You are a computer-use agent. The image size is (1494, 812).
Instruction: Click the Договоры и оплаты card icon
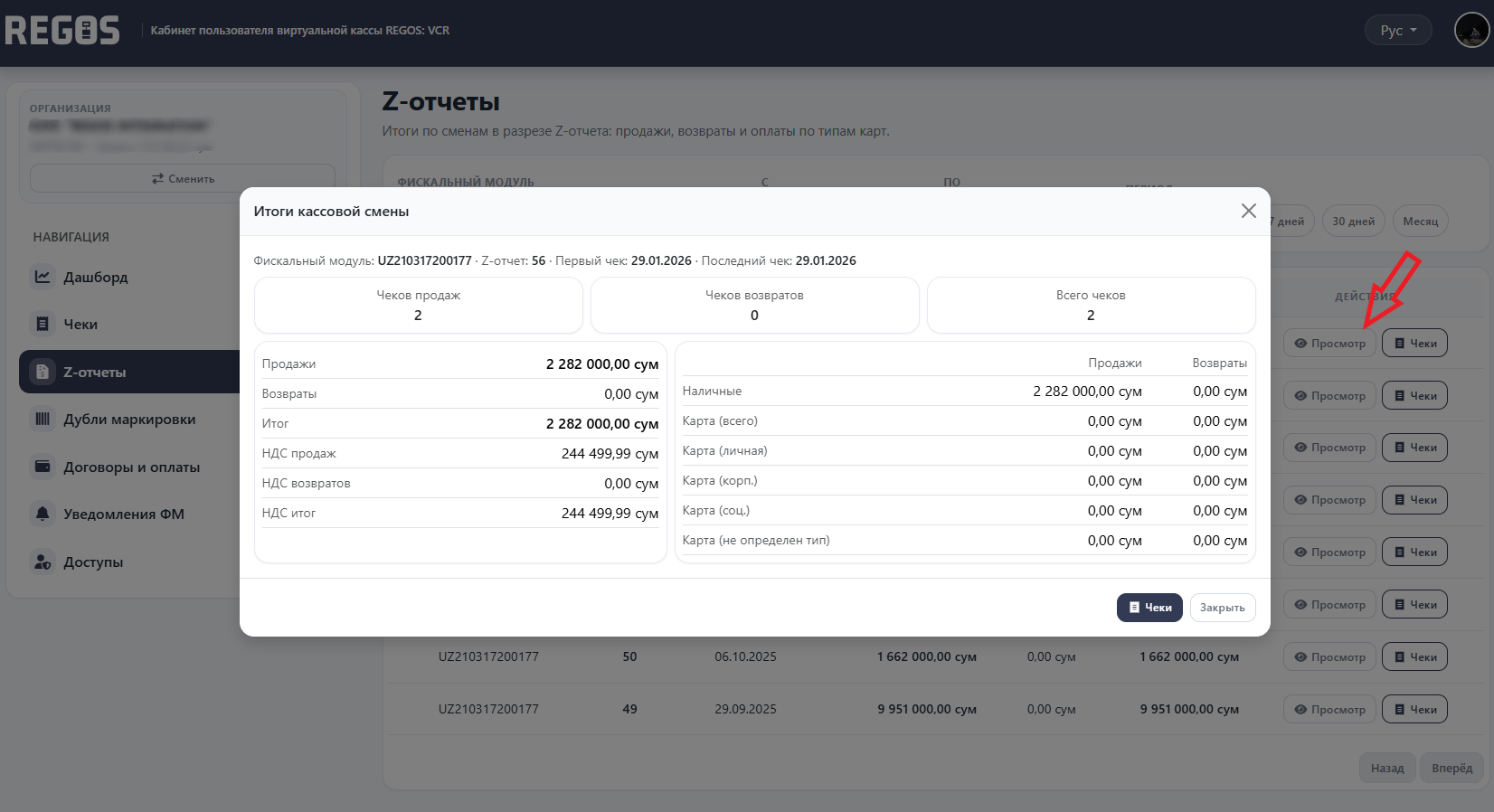coord(43,467)
